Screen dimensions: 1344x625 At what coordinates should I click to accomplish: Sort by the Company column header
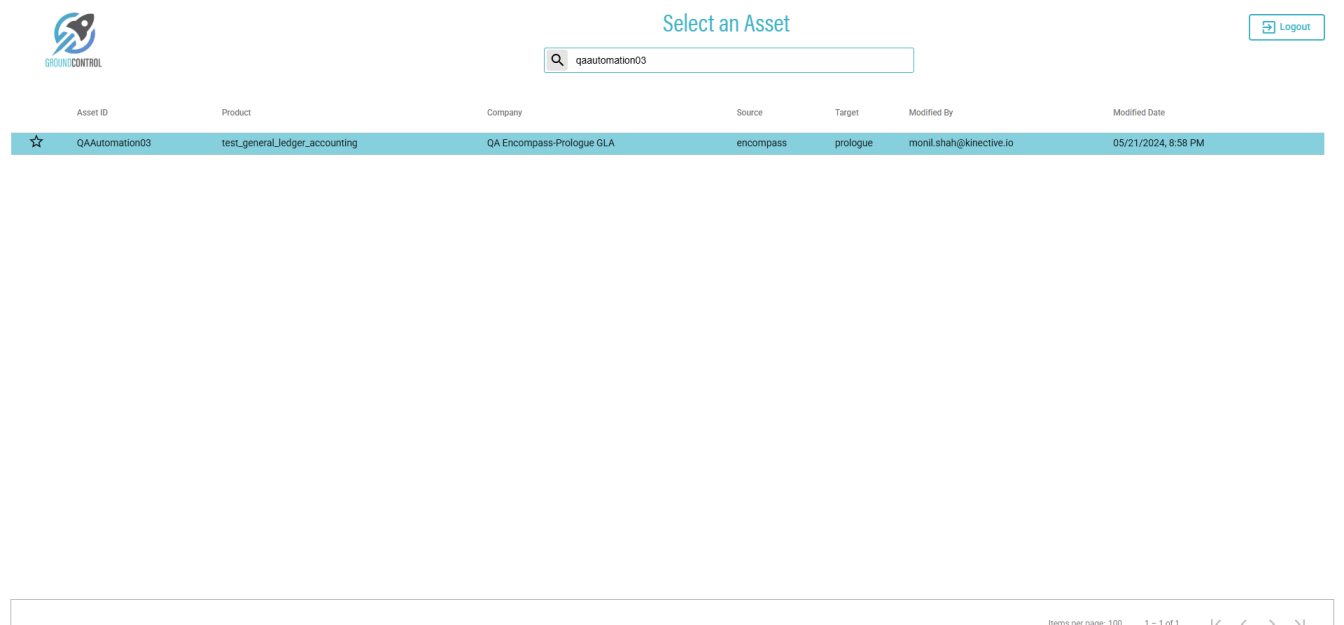click(504, 113)
